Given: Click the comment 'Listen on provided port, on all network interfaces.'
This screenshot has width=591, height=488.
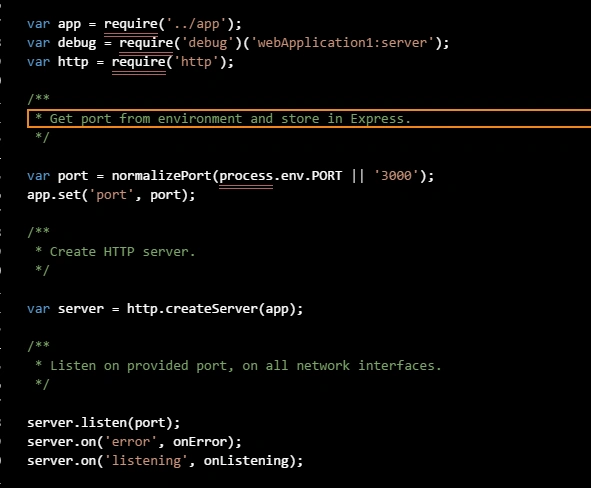Looking at the screenshot, I should (x=245, y=366).
